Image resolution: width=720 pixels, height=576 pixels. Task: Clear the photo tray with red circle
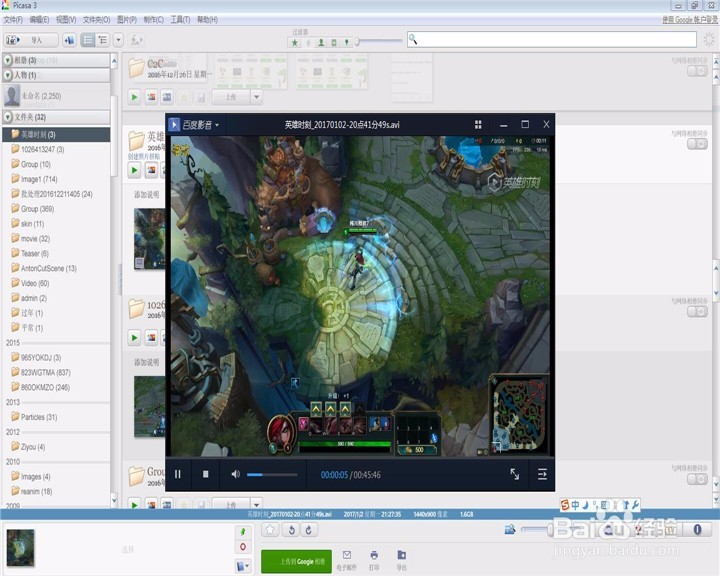coord(243,547)
